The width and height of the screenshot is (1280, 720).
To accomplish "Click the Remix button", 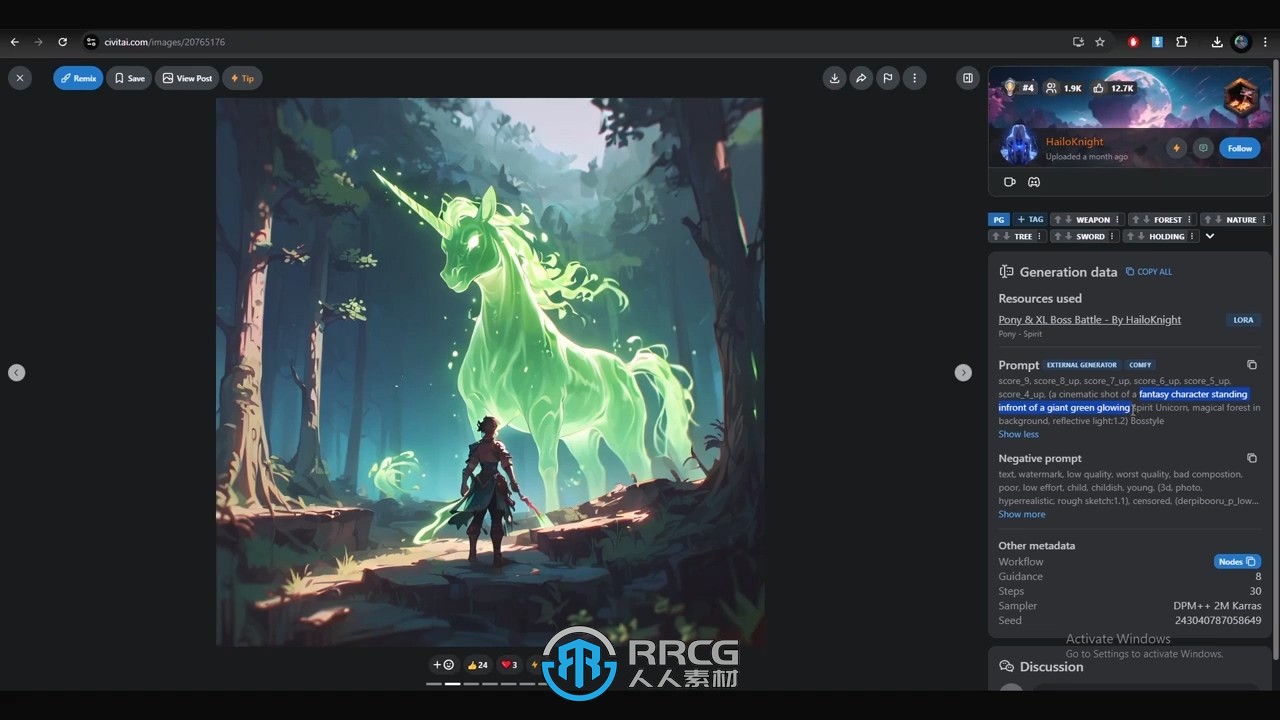I will (78, 78).
